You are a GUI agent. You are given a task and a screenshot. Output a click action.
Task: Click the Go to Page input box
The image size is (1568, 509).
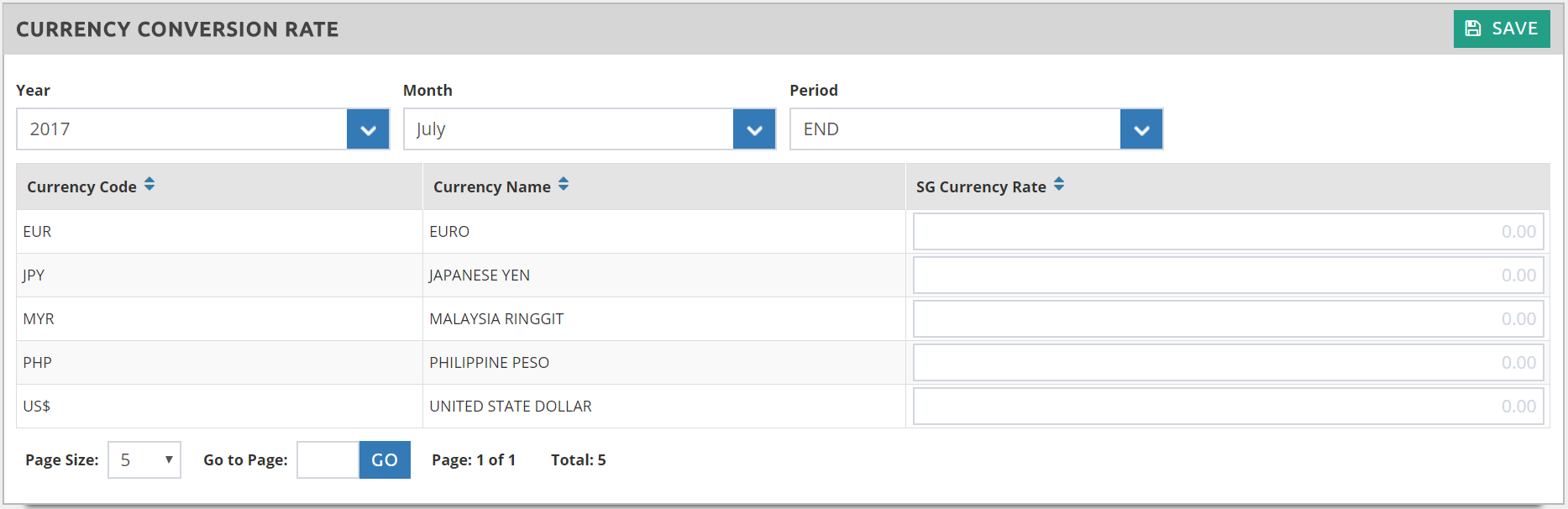pos(328,460)
